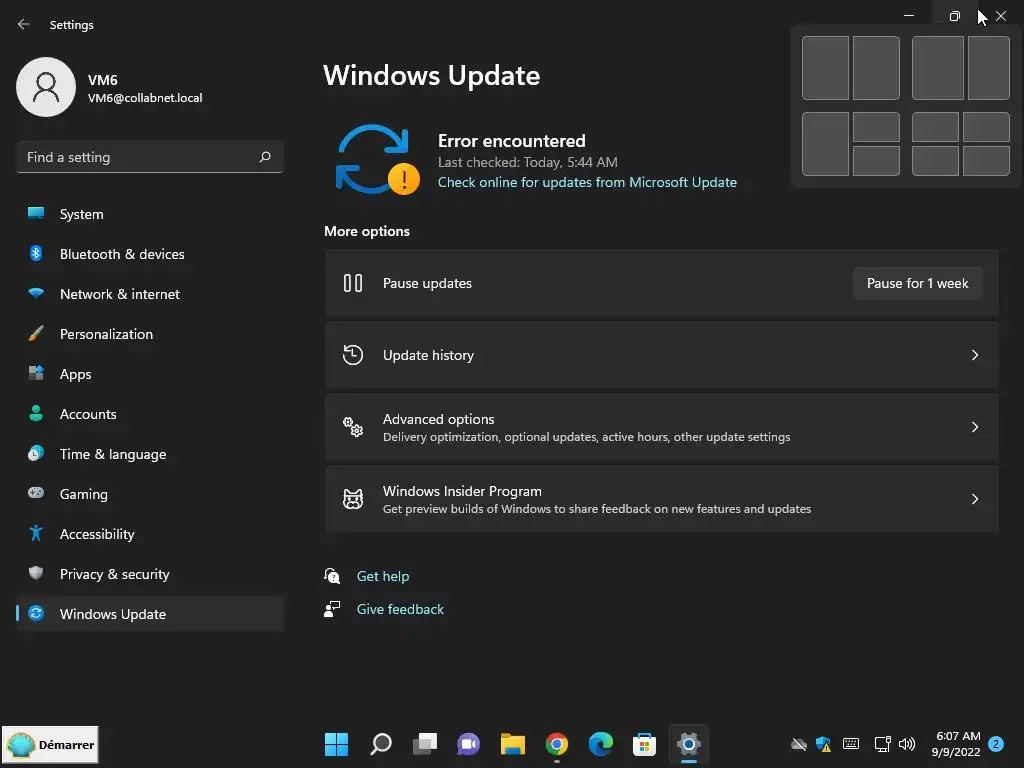
Task: Open taskbar Search
Action: tap(381, 744)
